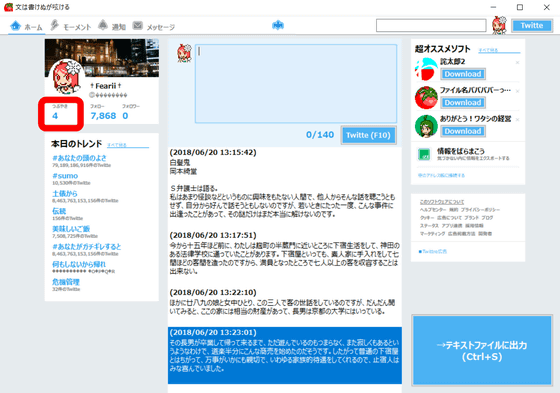Open the マーケティング footer link
The height and width of the screenshot is (393, 560).
click(432, 234)
